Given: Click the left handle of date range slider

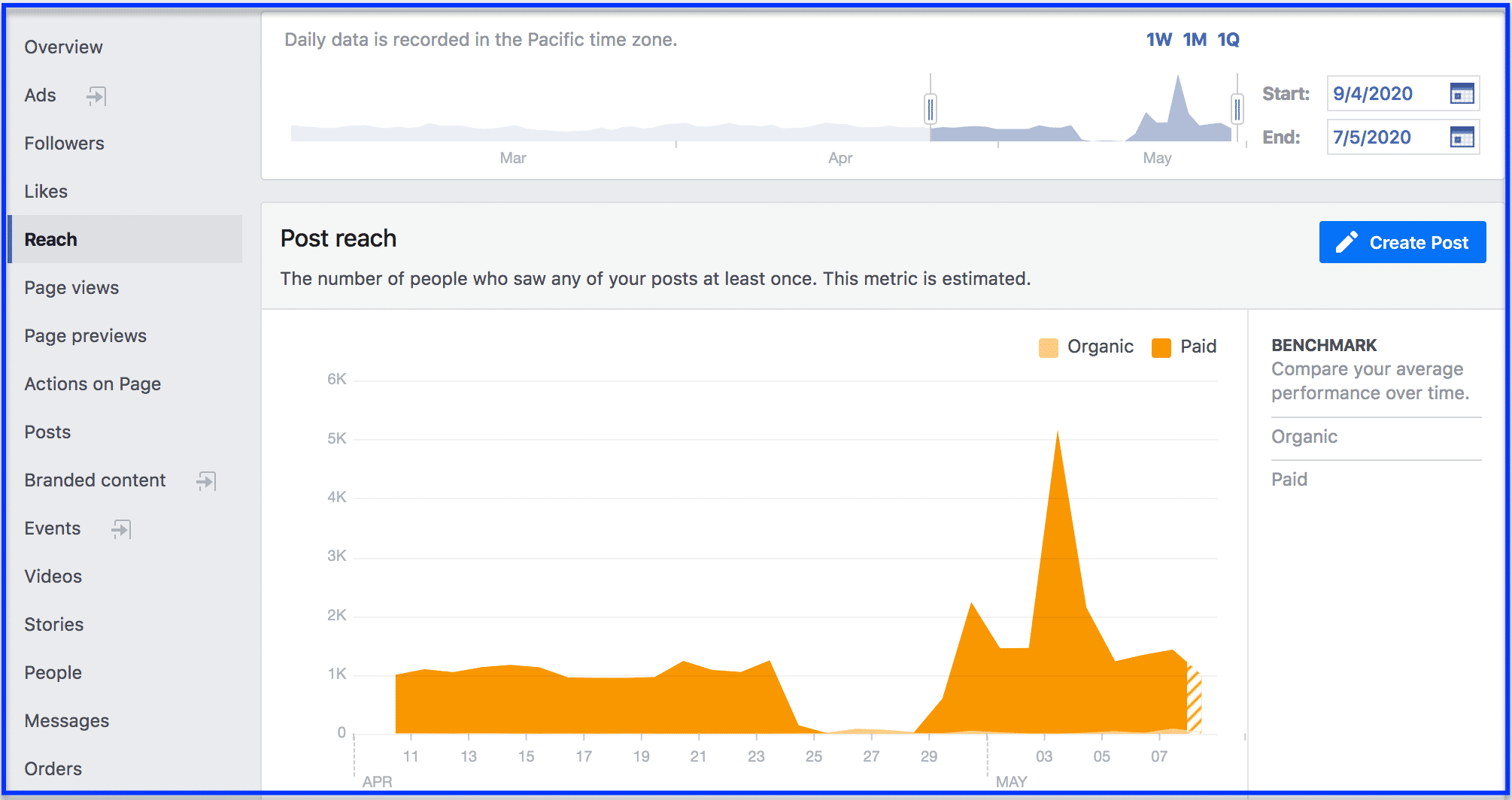Looking at the screenshot, I should 931,109.
